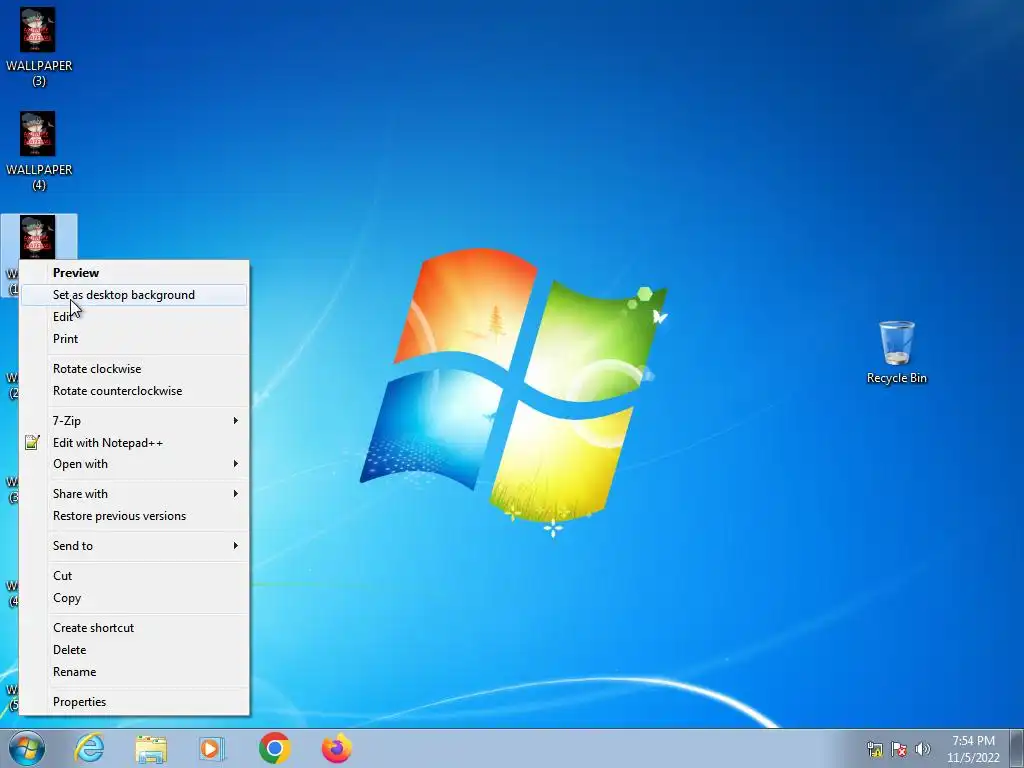This screenshot has height=768, width=1024.
Task: Choose Print in the context menu
Action: pos(135,339)
